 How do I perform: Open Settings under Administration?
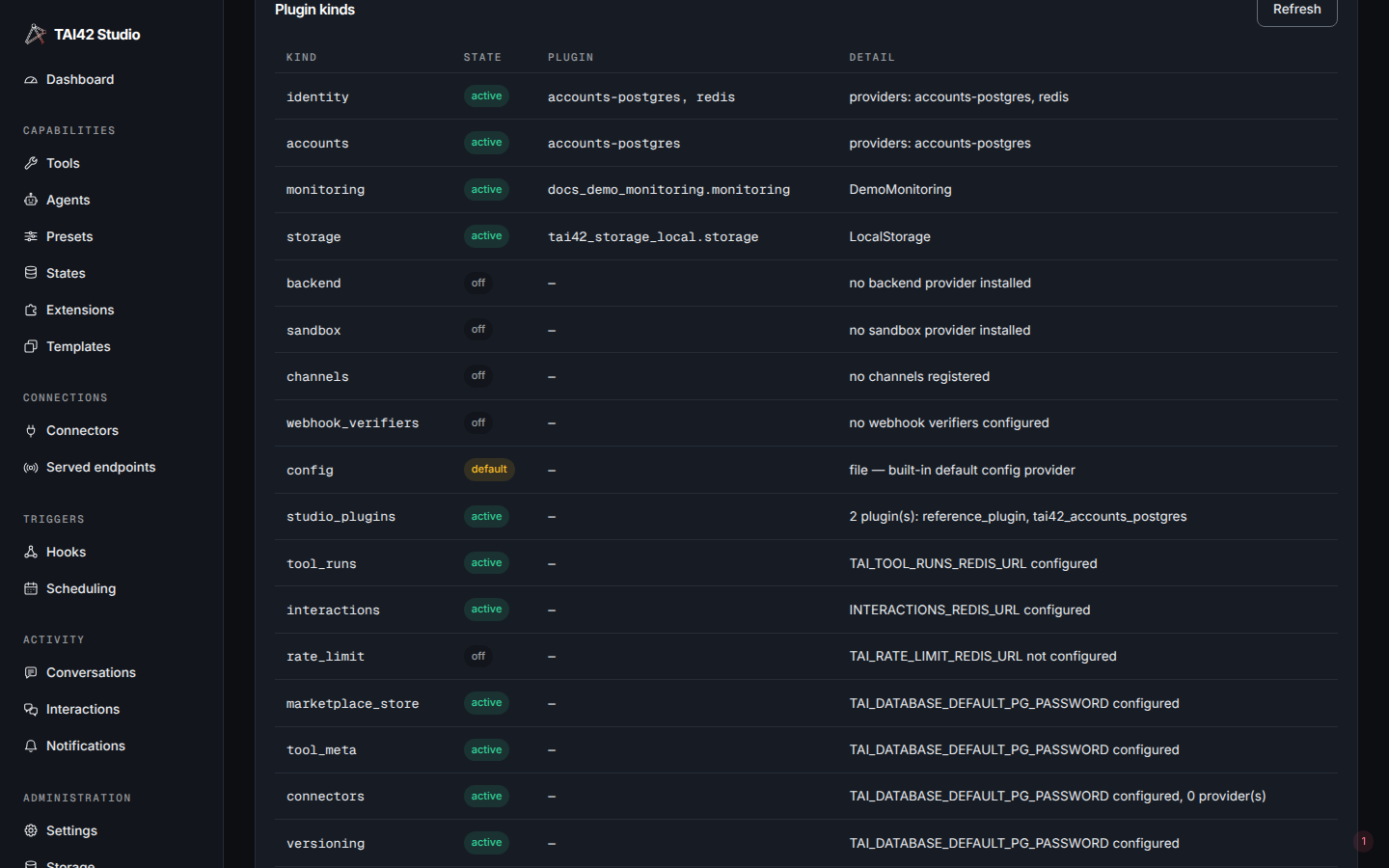point(71,831)
